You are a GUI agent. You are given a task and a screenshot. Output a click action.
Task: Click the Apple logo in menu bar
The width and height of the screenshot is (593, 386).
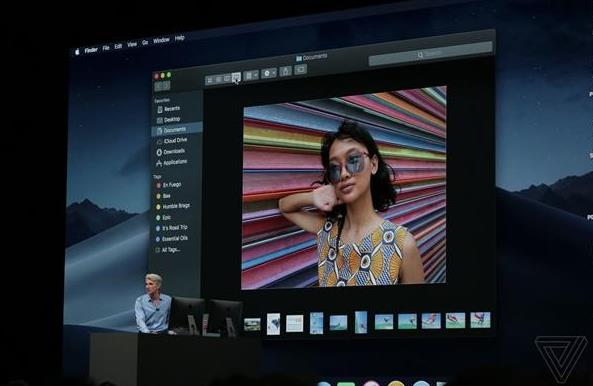coord(78,52)
